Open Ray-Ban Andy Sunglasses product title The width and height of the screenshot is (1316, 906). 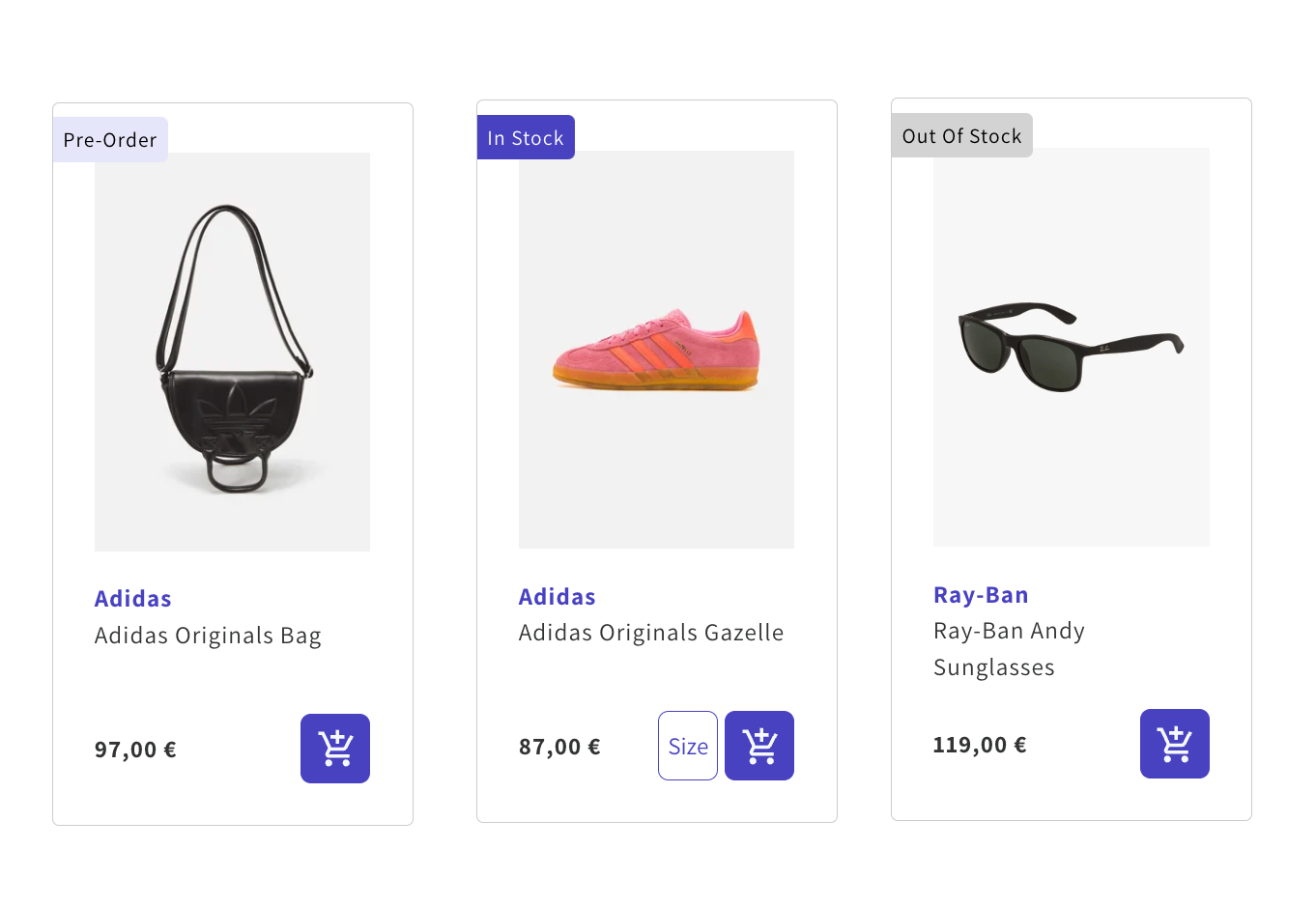1009,648
